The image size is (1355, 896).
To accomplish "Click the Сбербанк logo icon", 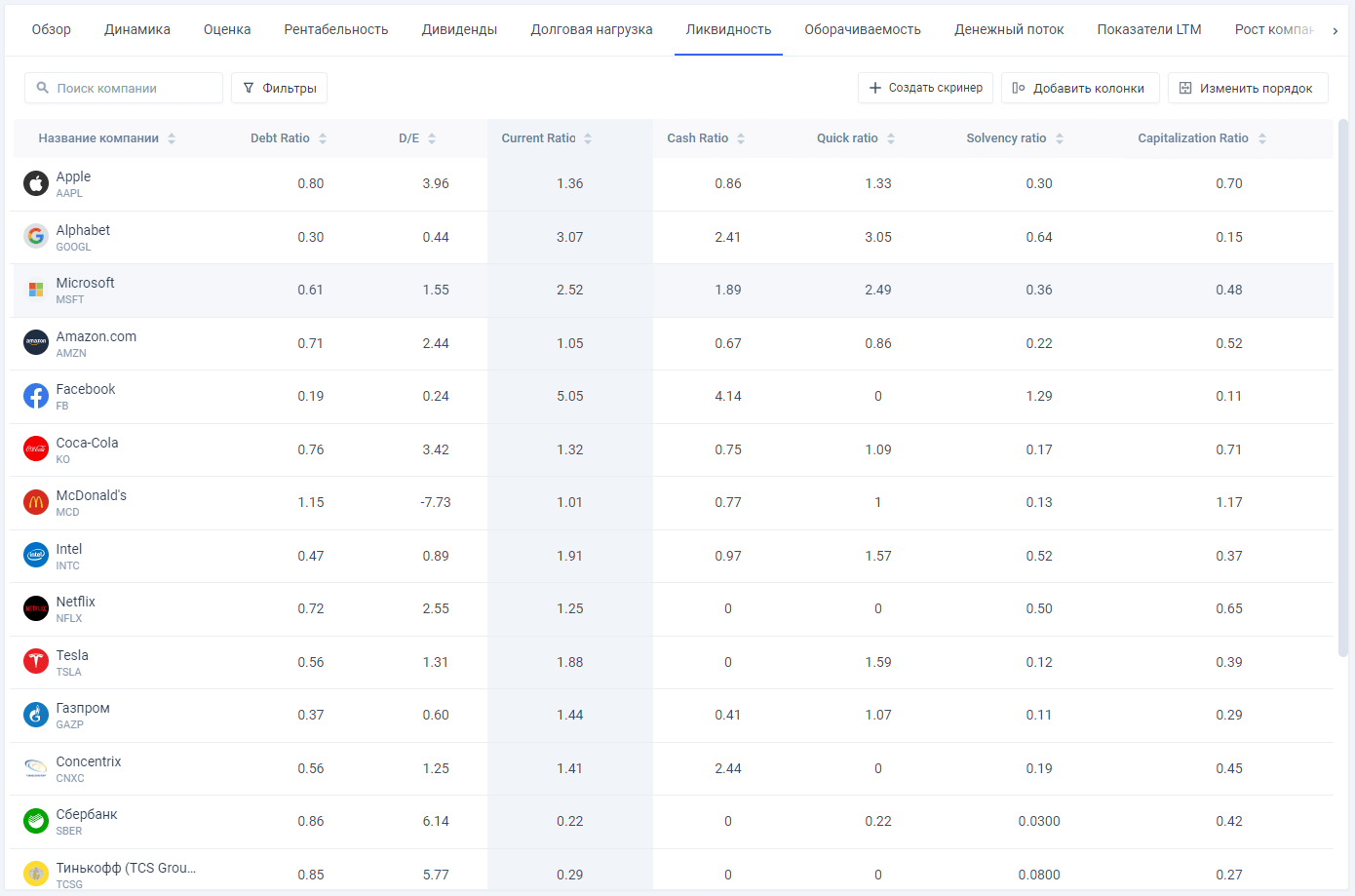I will pos(36,821).
